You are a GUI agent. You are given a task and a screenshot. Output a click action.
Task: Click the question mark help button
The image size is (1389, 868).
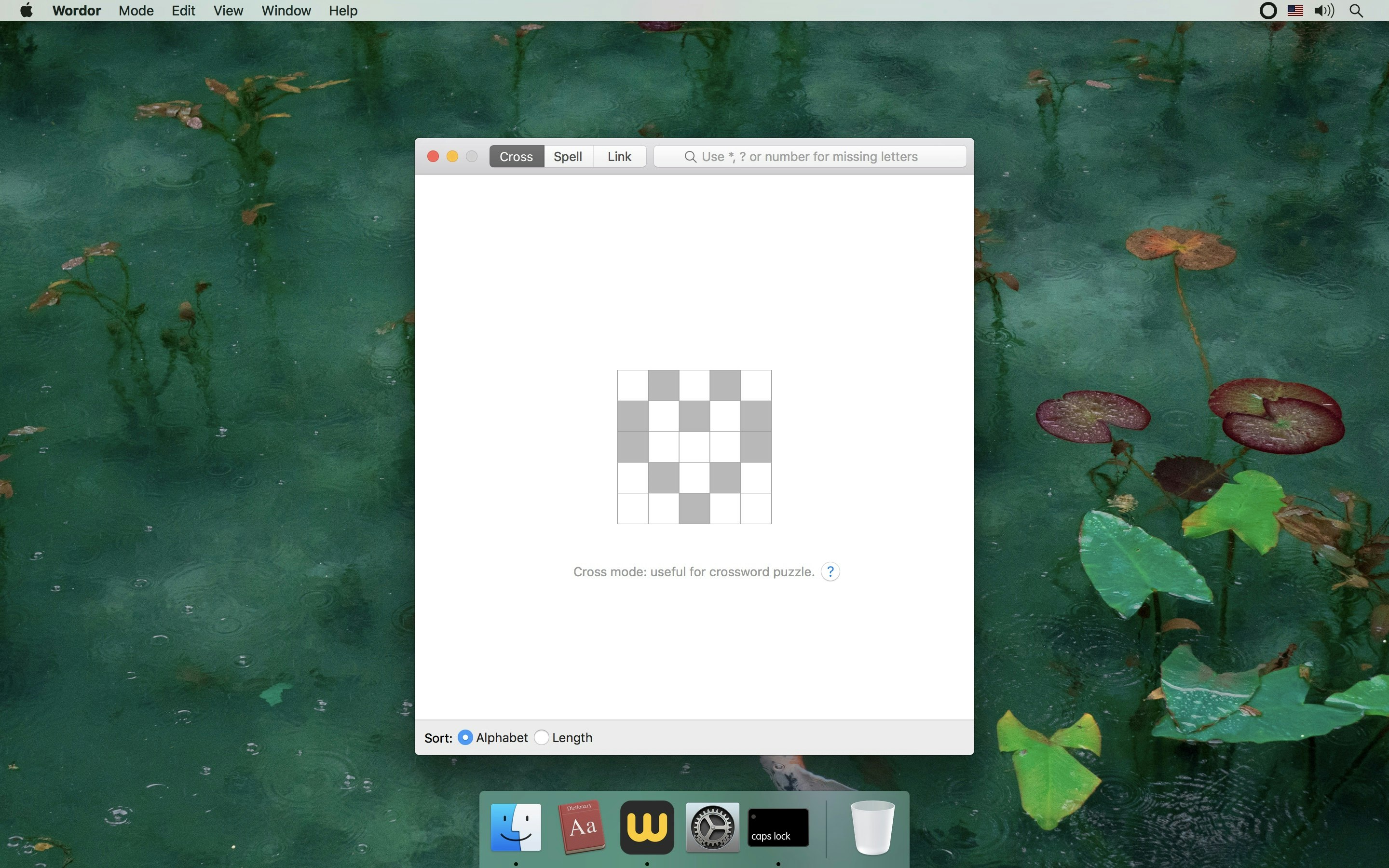830,572
